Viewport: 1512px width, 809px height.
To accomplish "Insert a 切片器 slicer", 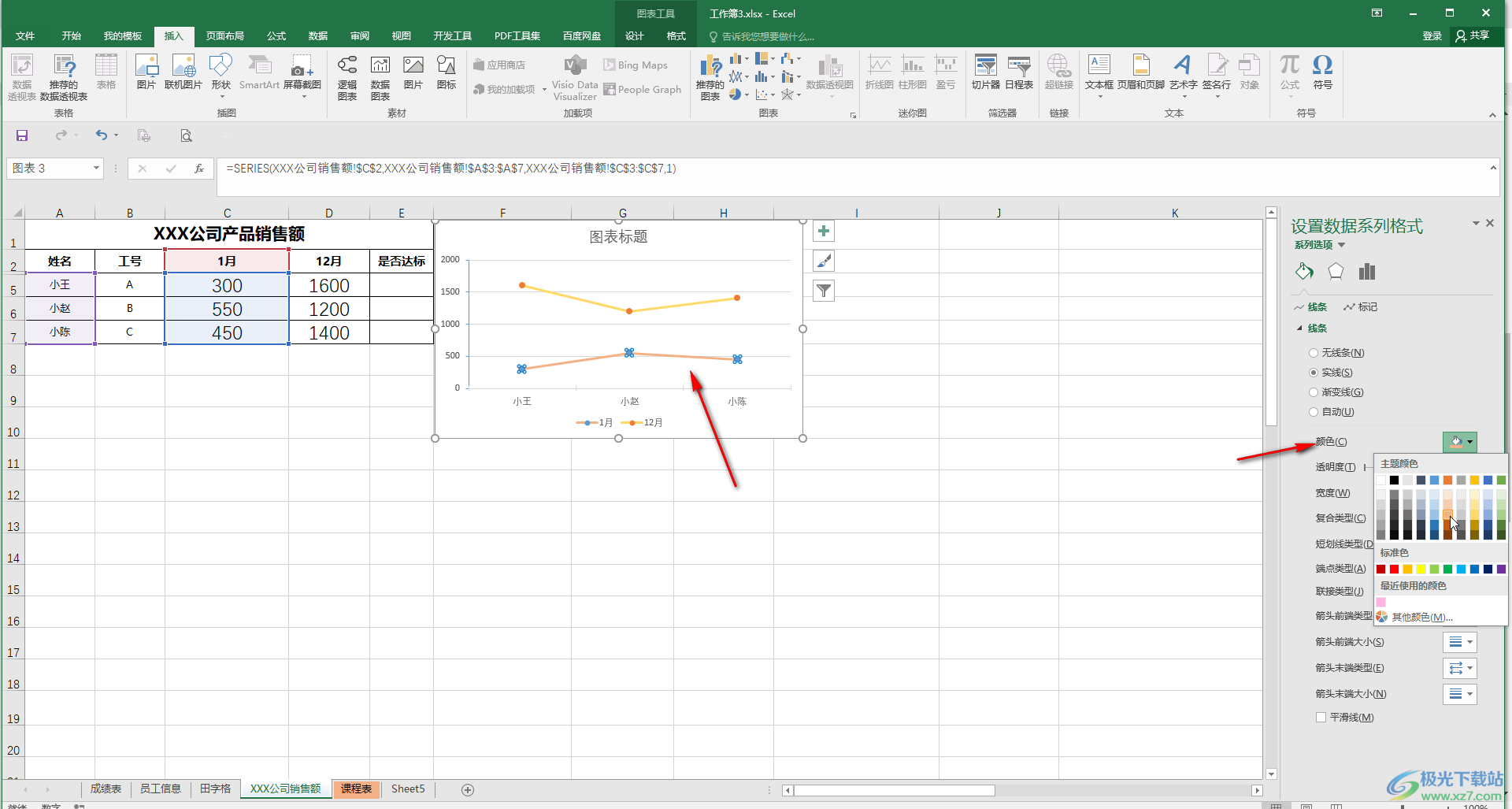I will [x=985, y=72].
